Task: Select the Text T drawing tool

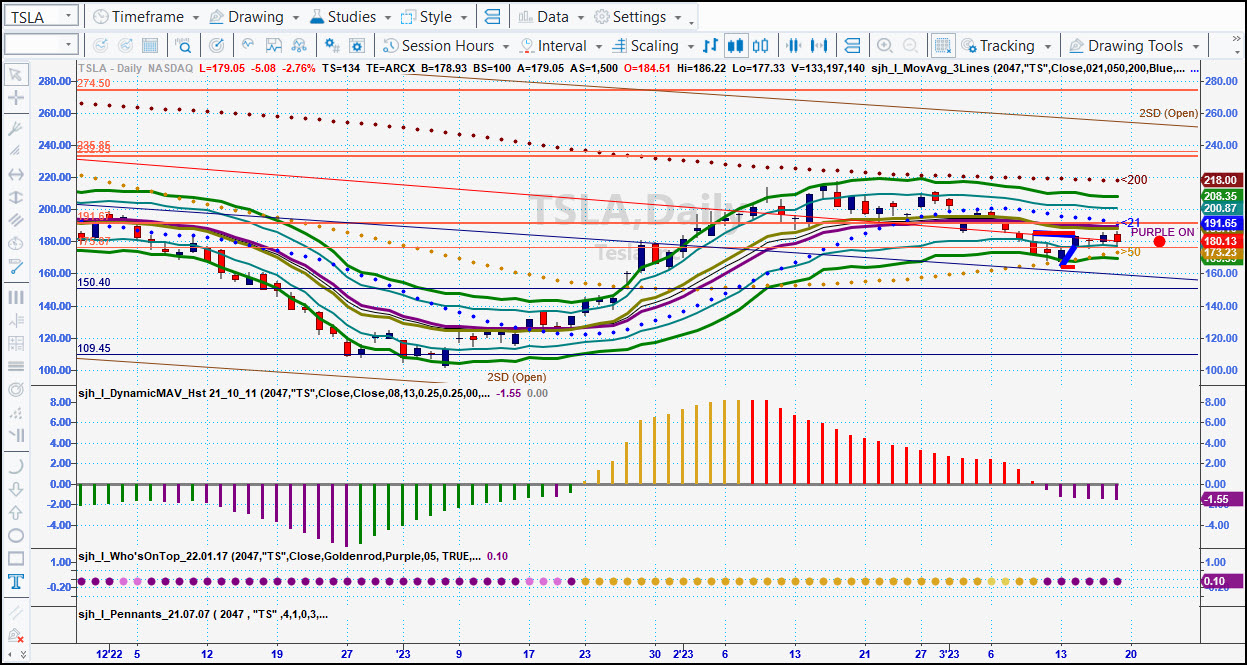Action: [15, 582]
